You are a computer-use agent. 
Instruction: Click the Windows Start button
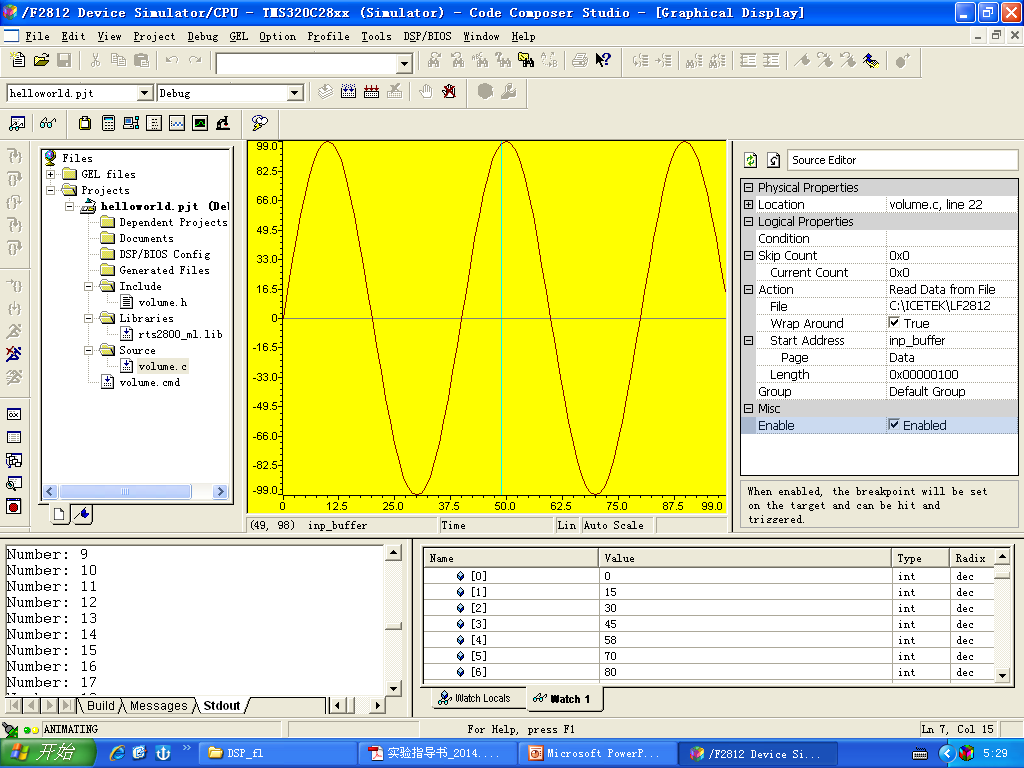point(47,753)
